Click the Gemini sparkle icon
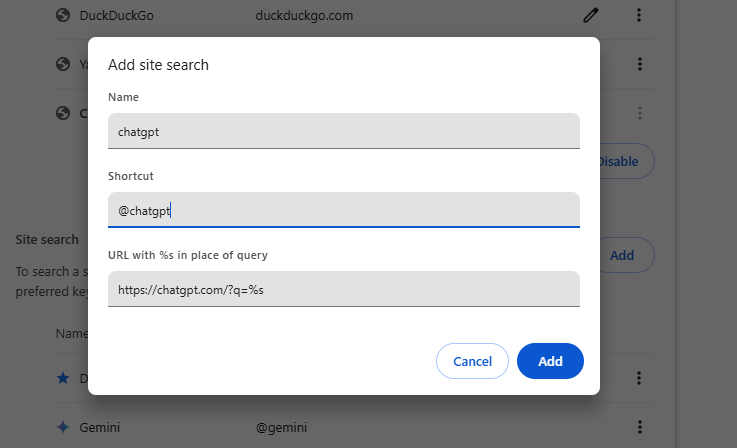737x448 pixels. point(63,427)
